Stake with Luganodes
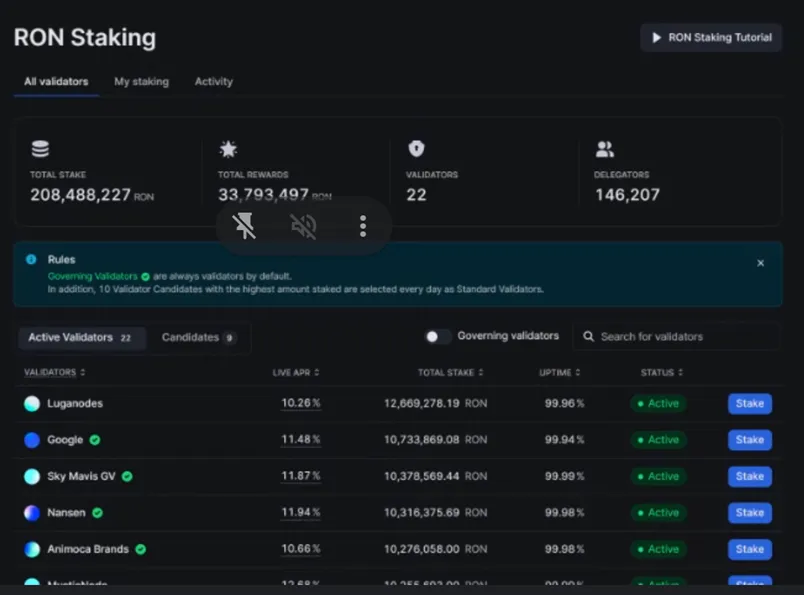This screenshot has width=804, height=595. coord(750,404)
